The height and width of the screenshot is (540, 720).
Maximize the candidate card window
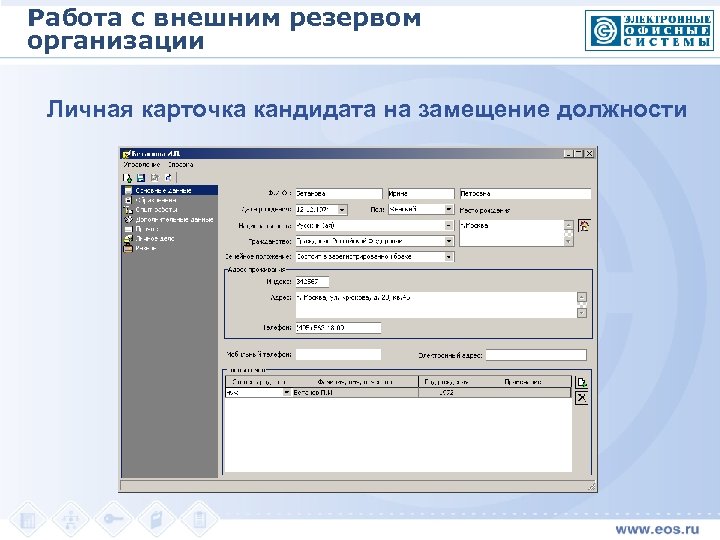pos(579,154)
